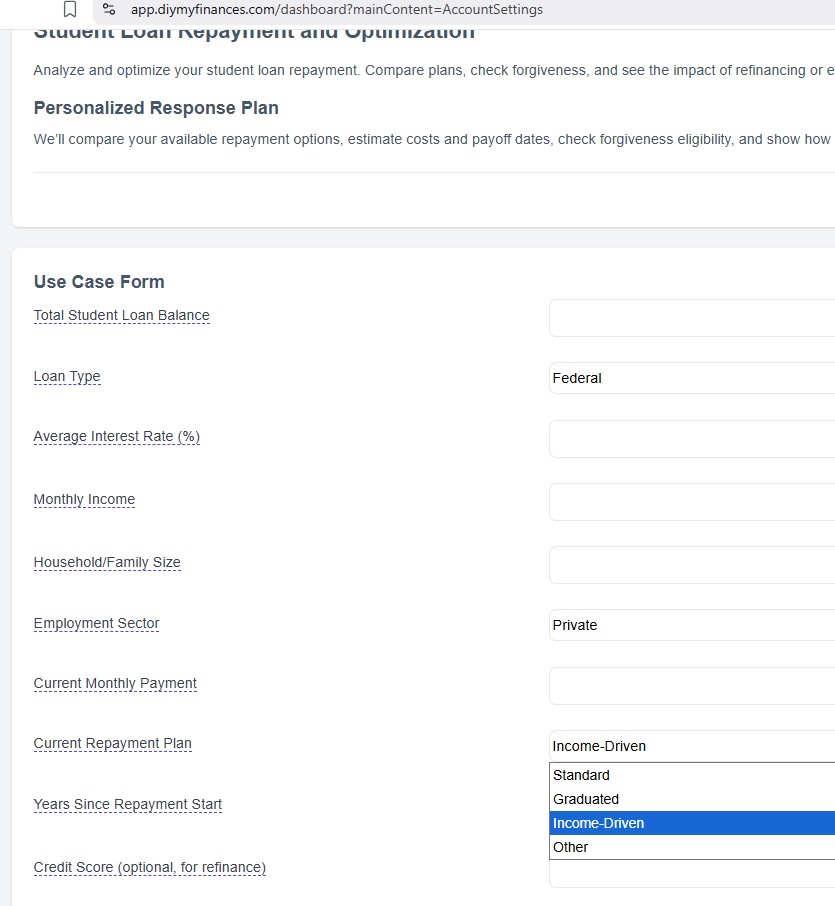835x906 pixels.
Task: Click the bookmark icon in the browser toolbar
Action: click(x=68, y=10)
